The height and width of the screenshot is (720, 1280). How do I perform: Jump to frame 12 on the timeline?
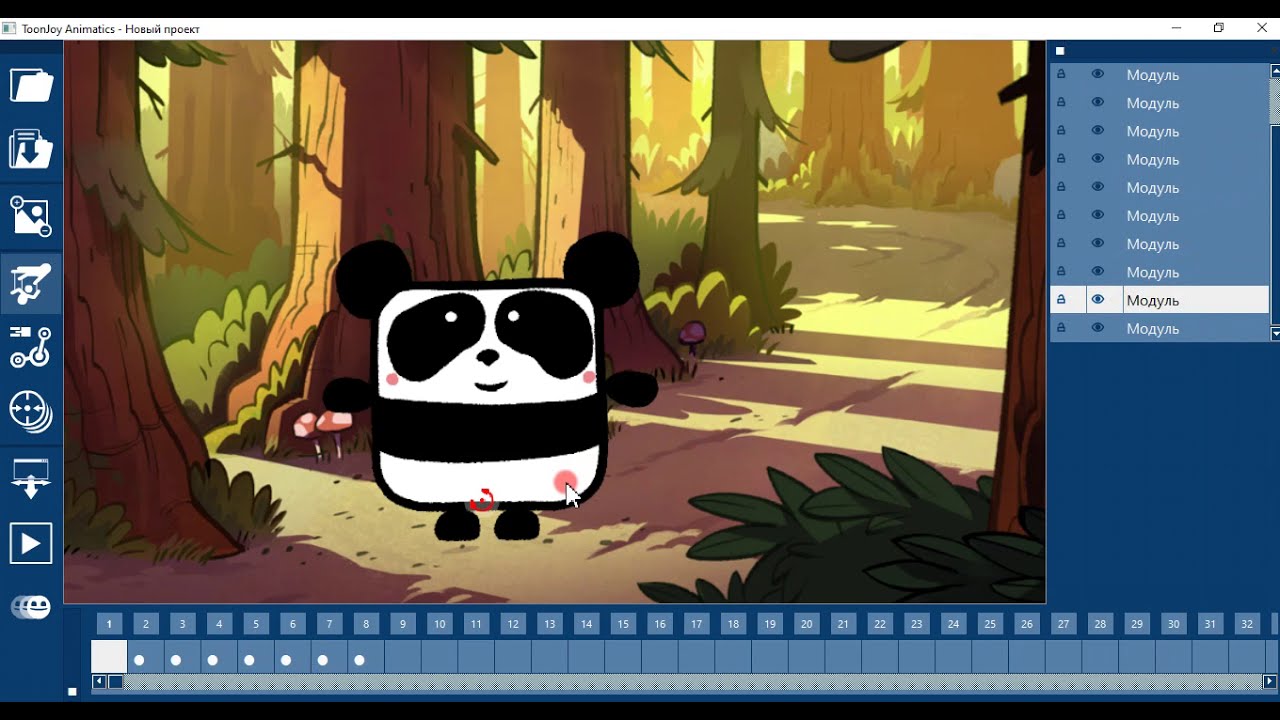pos(513,624)
